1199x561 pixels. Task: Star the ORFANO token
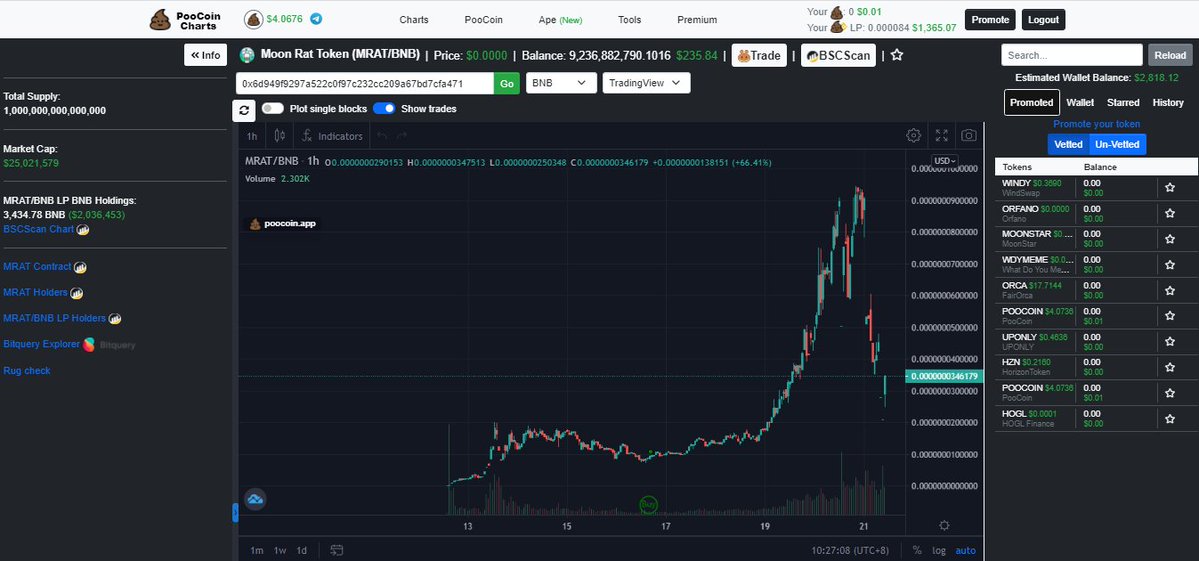[x=1170, y=213]
